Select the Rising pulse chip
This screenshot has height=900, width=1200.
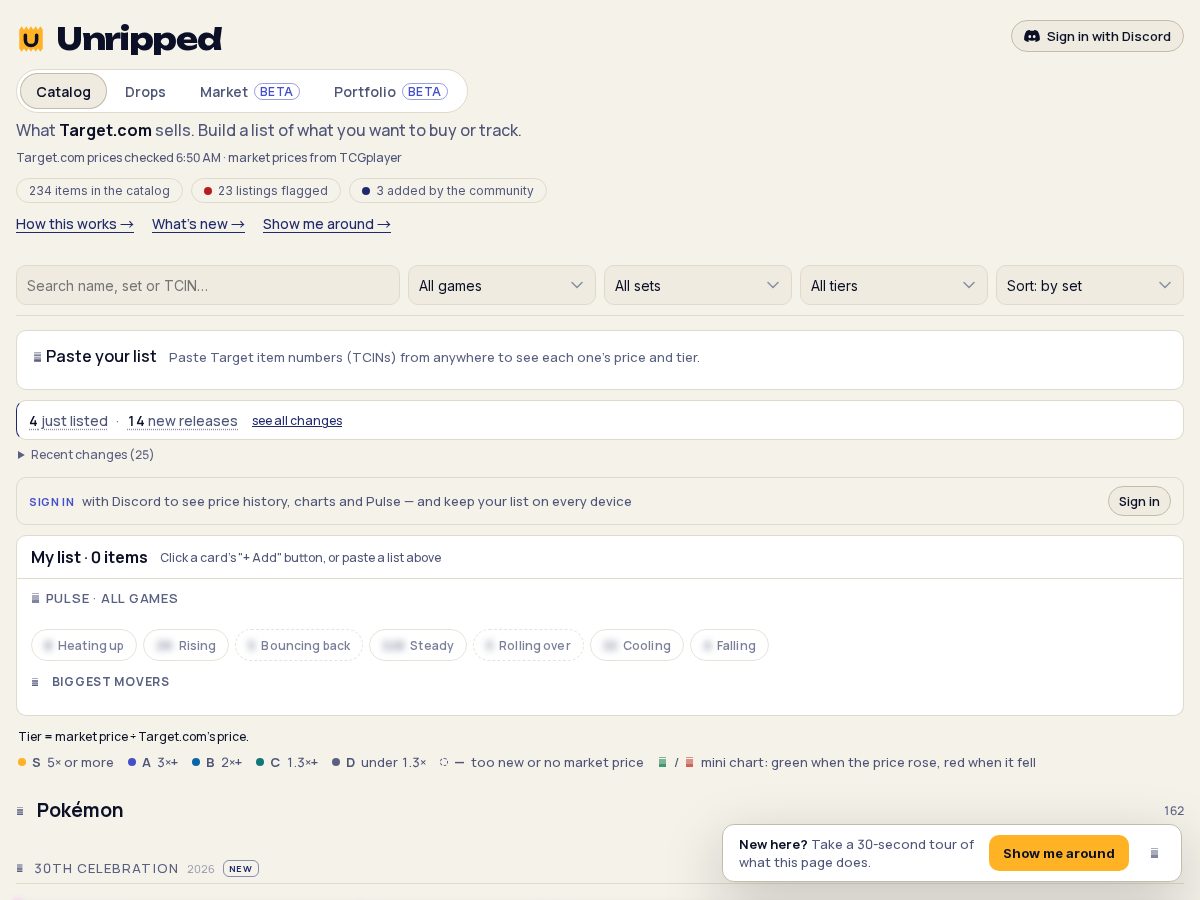(186, 645)
